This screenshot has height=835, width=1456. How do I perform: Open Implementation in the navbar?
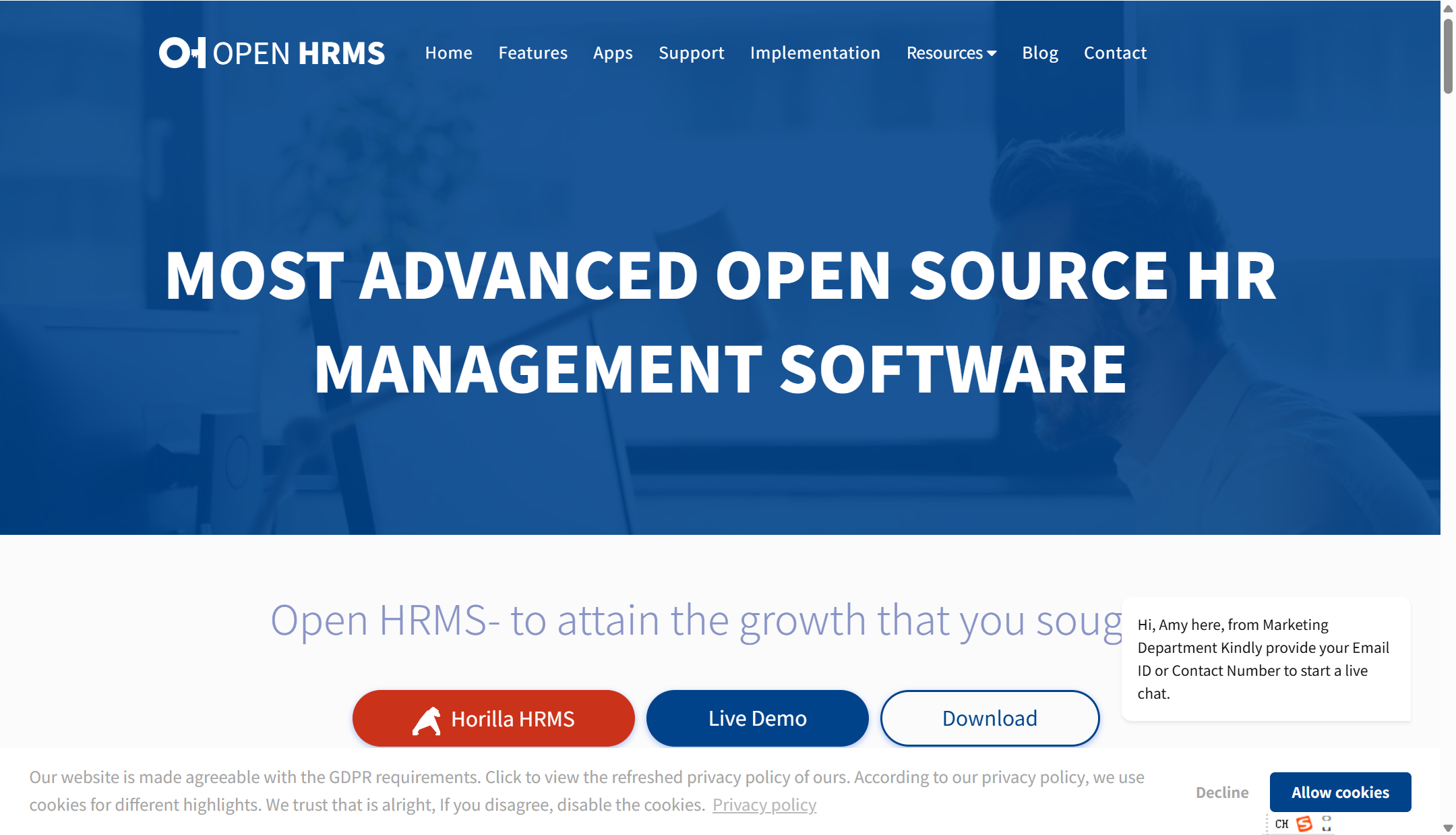pyautogui.click(x=815, y=53)
